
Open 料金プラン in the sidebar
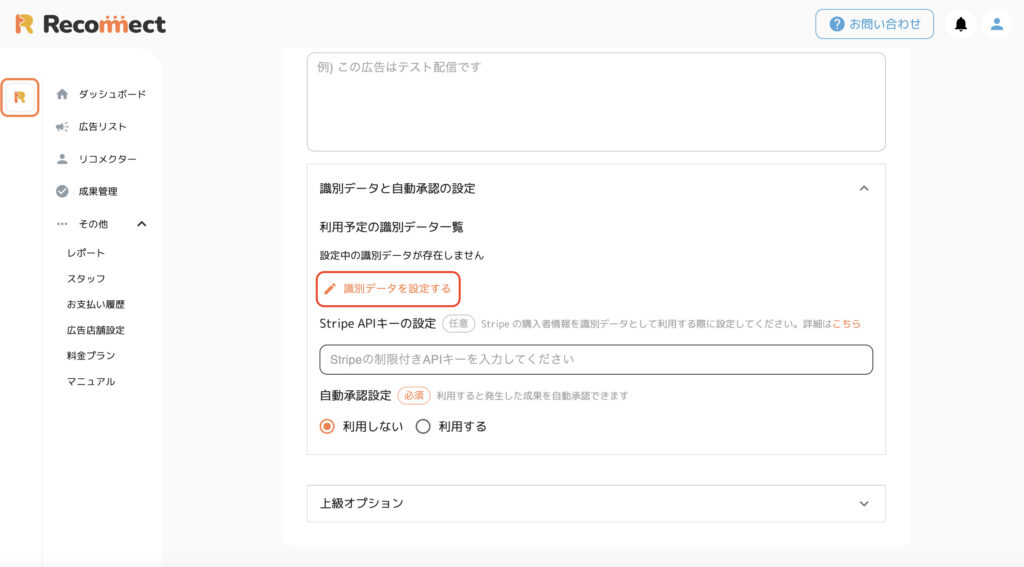(x=91, y=355)
